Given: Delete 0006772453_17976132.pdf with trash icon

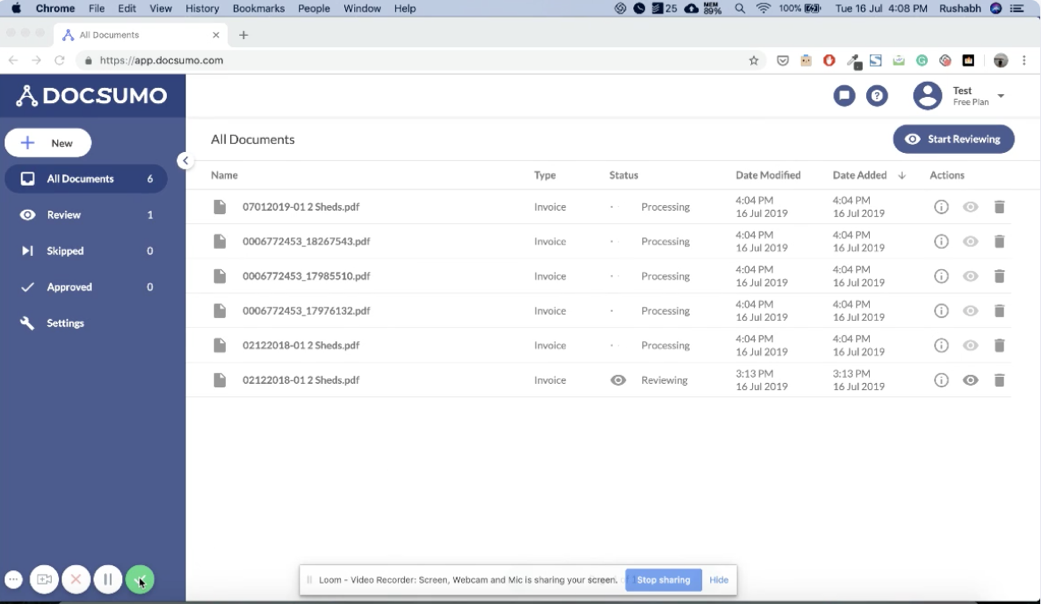Looking at the screenshot, I should point(999,311).
